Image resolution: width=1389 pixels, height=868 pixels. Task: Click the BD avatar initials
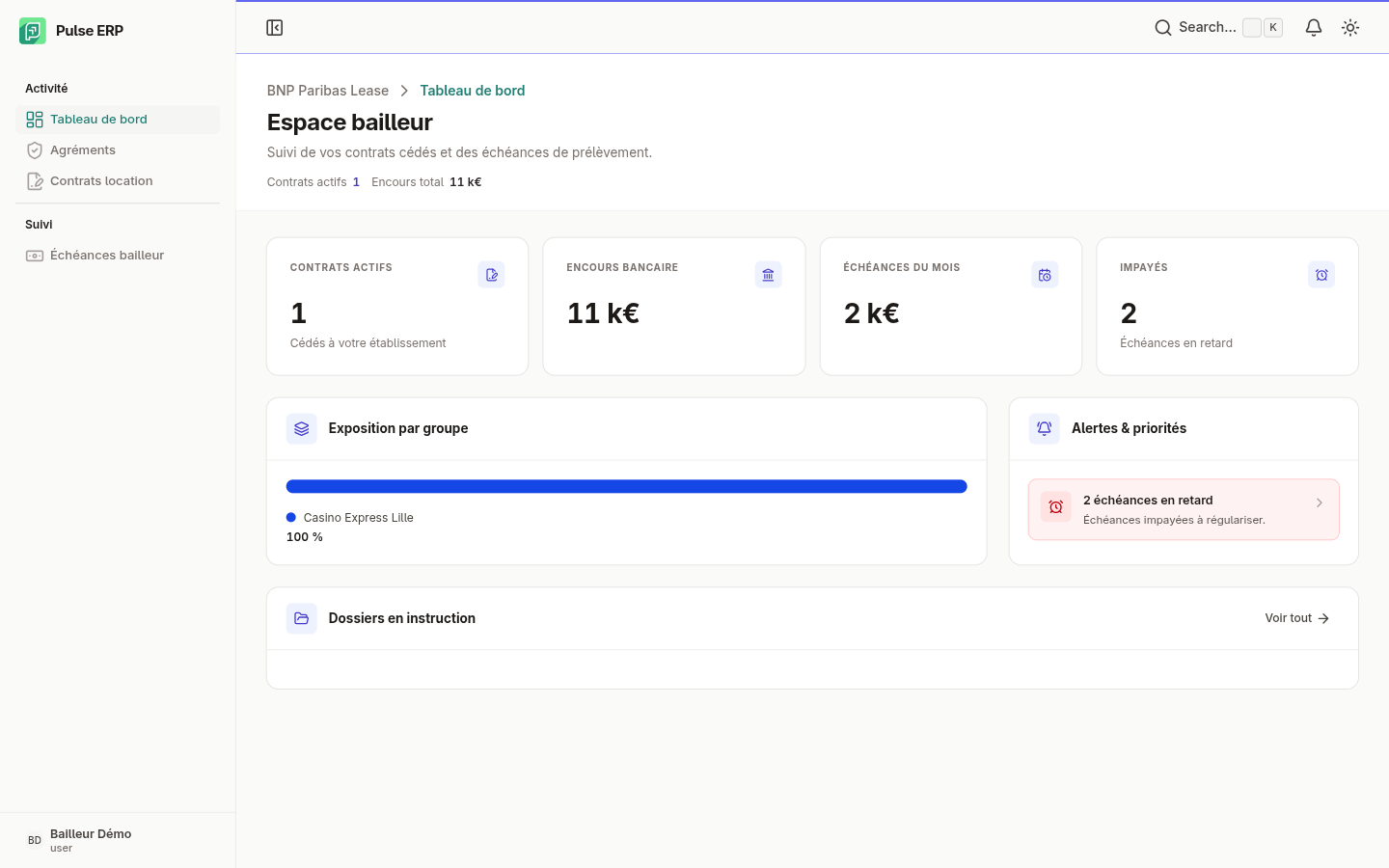click(x=35, y=840)
